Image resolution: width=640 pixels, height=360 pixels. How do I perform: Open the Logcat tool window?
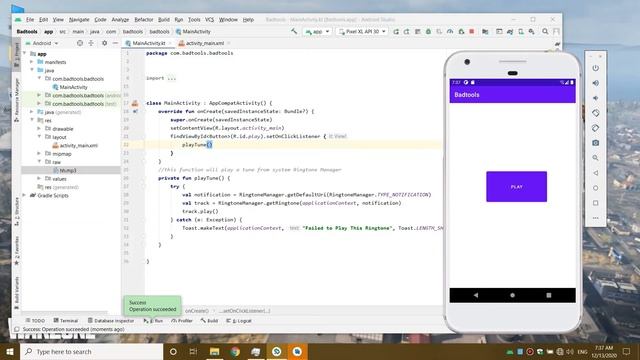(x=239, y=321)
